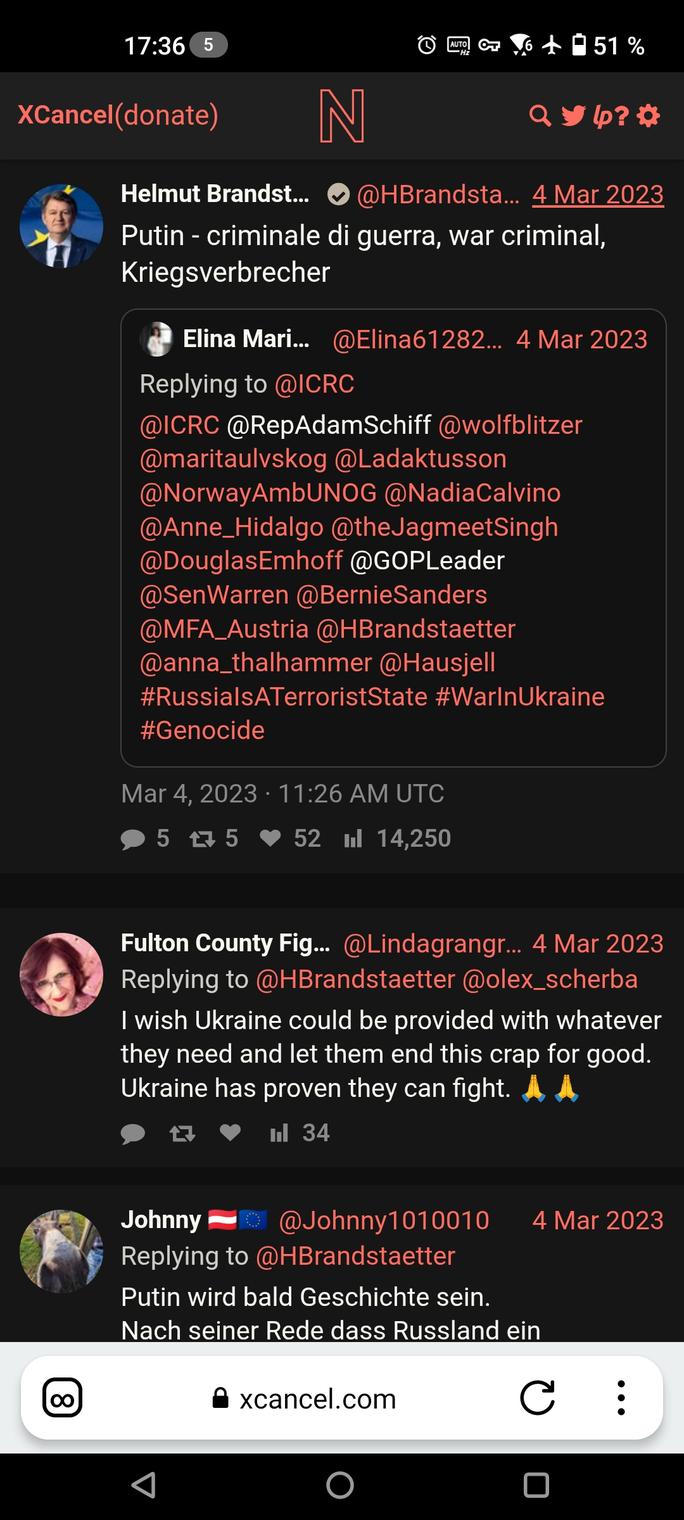The width and height of the screenshot is (684, 1520).
Task: Open the #RussiaIsATerroristState hashtag
Action: (x=284, y=696)
